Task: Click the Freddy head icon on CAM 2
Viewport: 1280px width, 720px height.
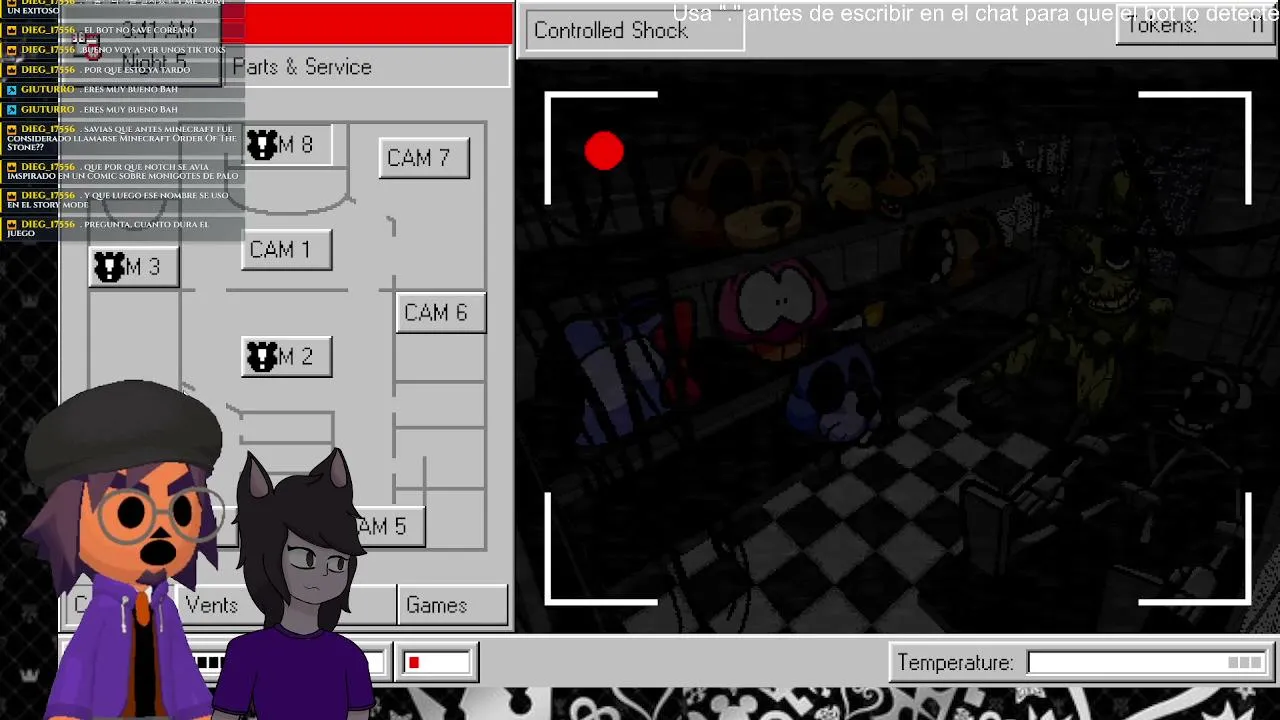Action: (262, 357)
